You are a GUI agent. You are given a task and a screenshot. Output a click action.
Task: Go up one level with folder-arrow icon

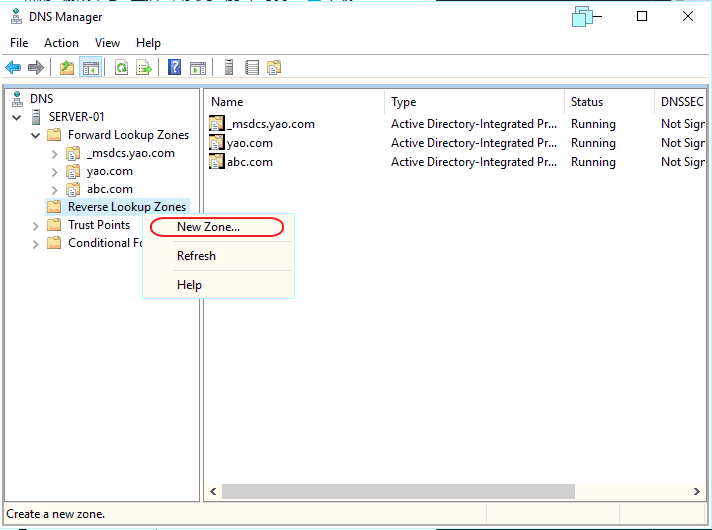pyautogui.click(x=67, y=68)
